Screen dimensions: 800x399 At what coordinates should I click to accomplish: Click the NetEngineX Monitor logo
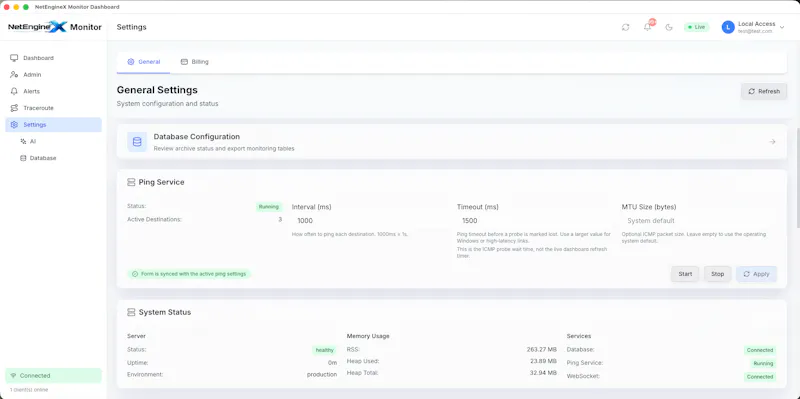55,27
